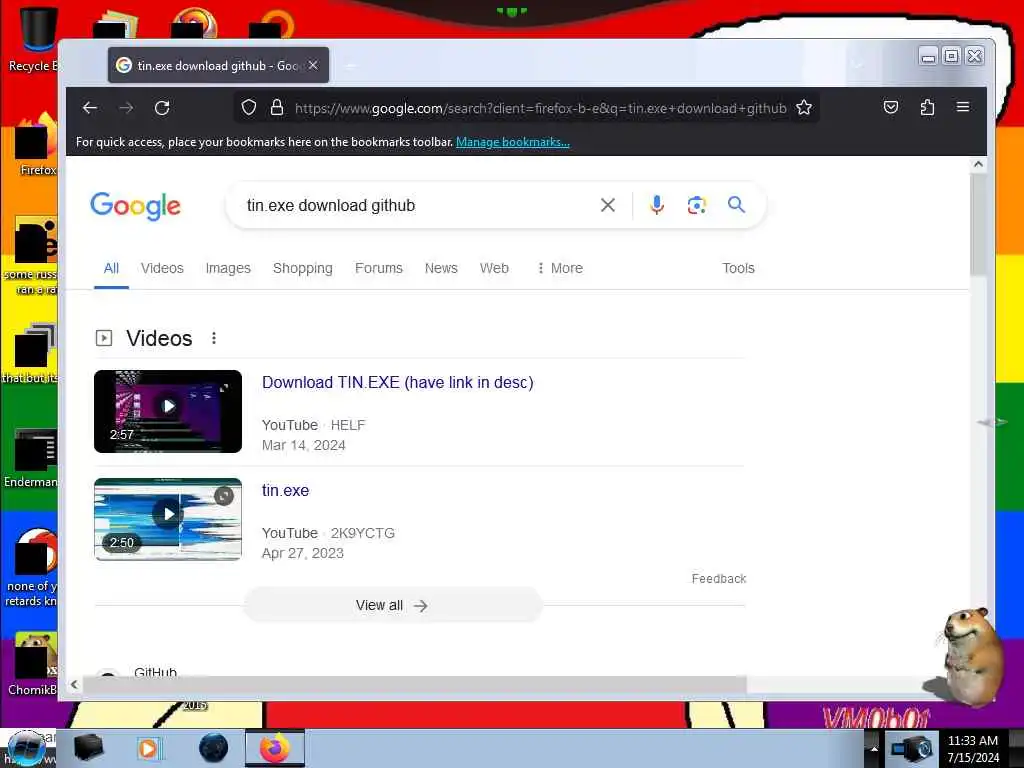Image resolution: width=1024 pixels, height=768 pixels.
Task: Close the tin.exe download github tab
Action: click(313, 65)
